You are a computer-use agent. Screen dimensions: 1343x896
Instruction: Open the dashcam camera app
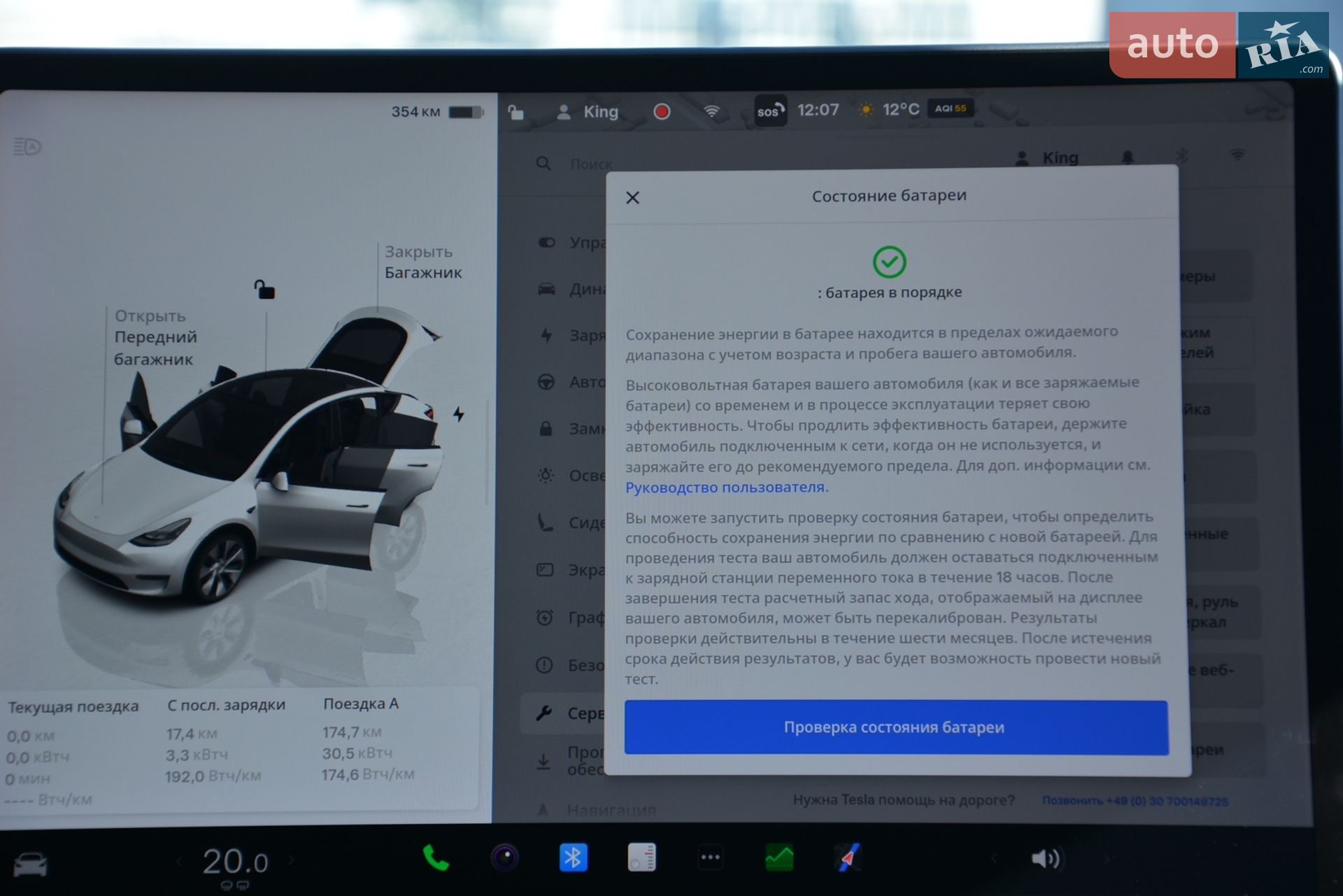(504, 858)
